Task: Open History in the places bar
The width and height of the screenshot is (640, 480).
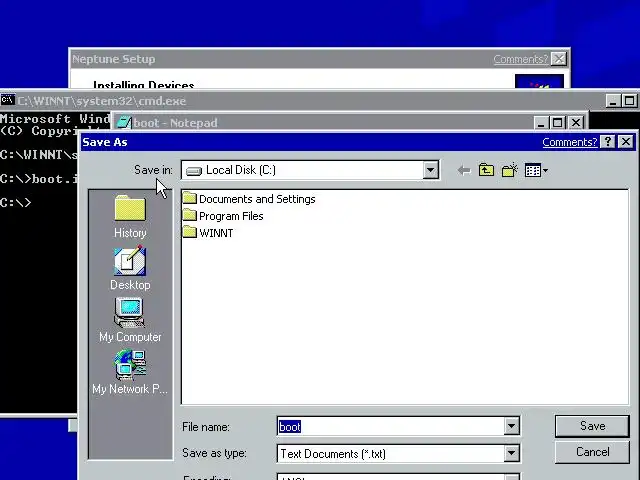Action: 130,217
